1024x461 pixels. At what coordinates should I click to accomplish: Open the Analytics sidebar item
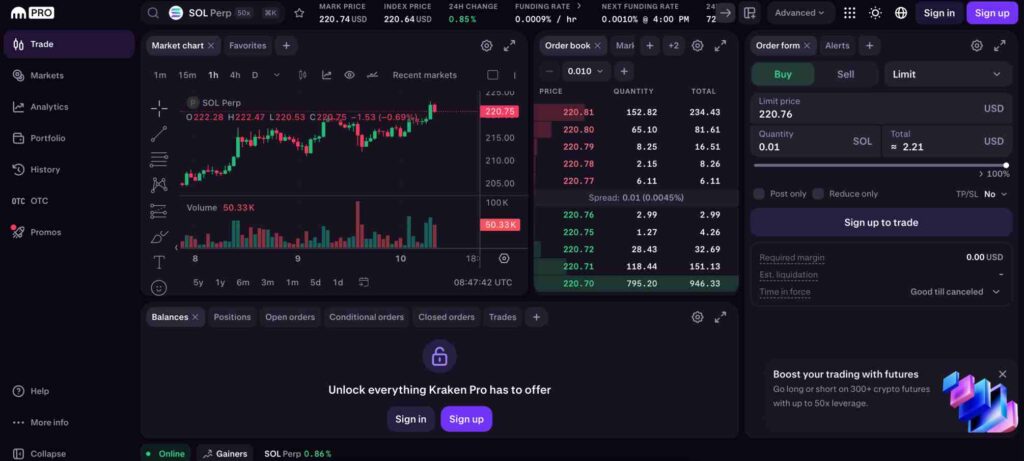click(69, 107)
